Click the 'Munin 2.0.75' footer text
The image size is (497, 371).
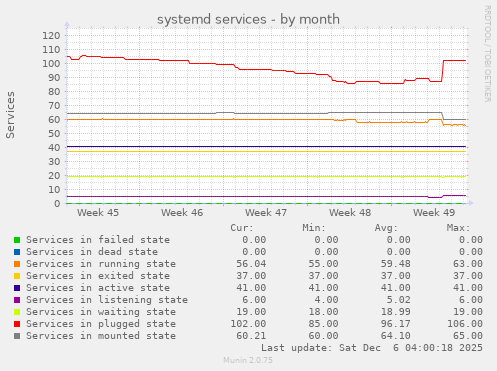(248, 360)
